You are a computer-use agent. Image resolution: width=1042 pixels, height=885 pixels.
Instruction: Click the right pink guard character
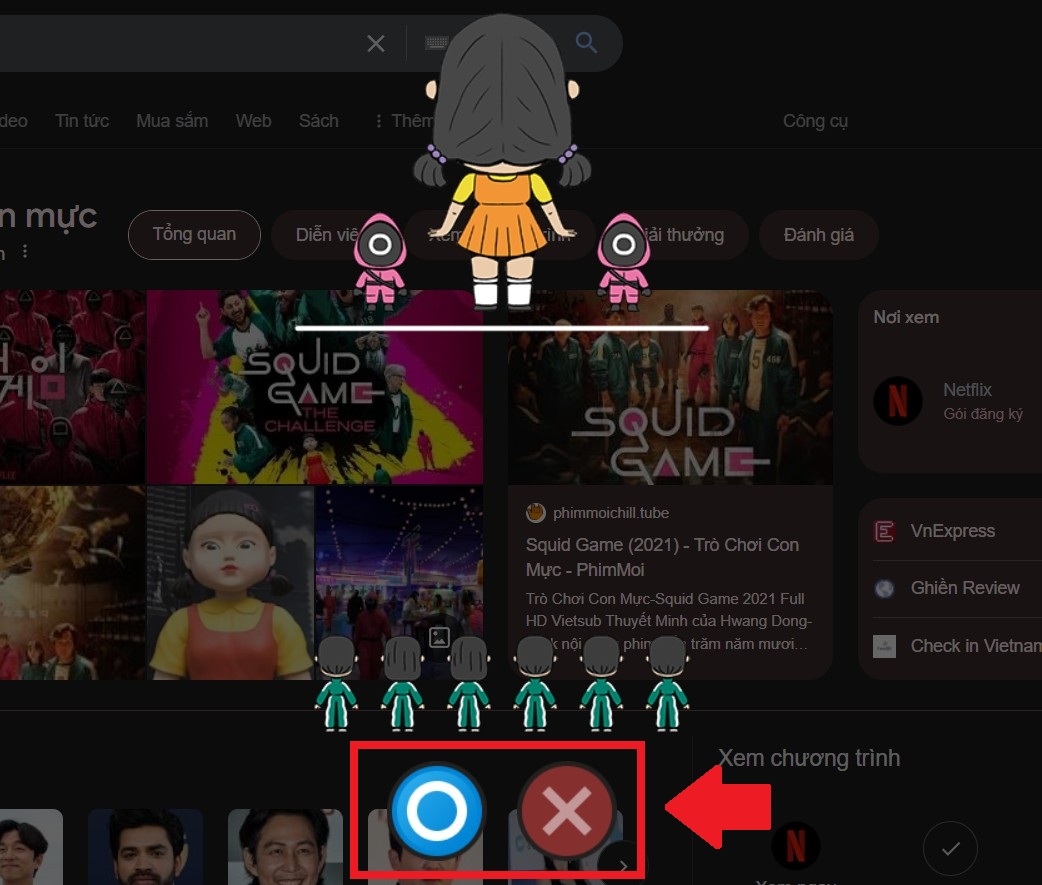pos(623,261)
